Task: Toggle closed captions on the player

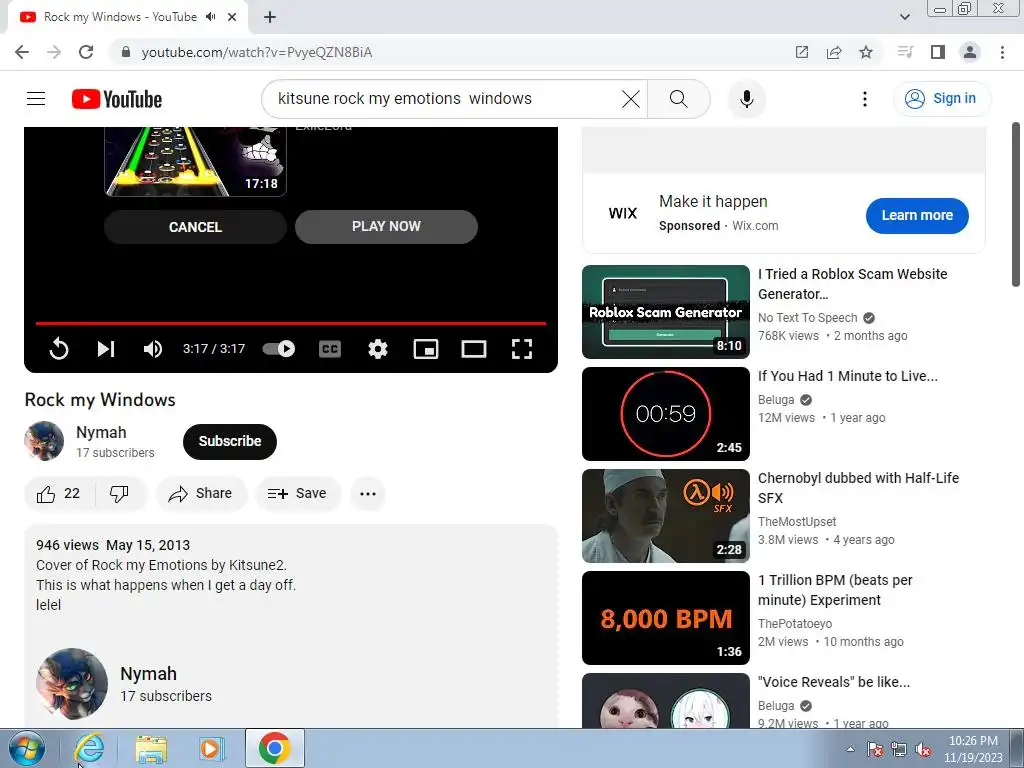Action: pos(330,349)
